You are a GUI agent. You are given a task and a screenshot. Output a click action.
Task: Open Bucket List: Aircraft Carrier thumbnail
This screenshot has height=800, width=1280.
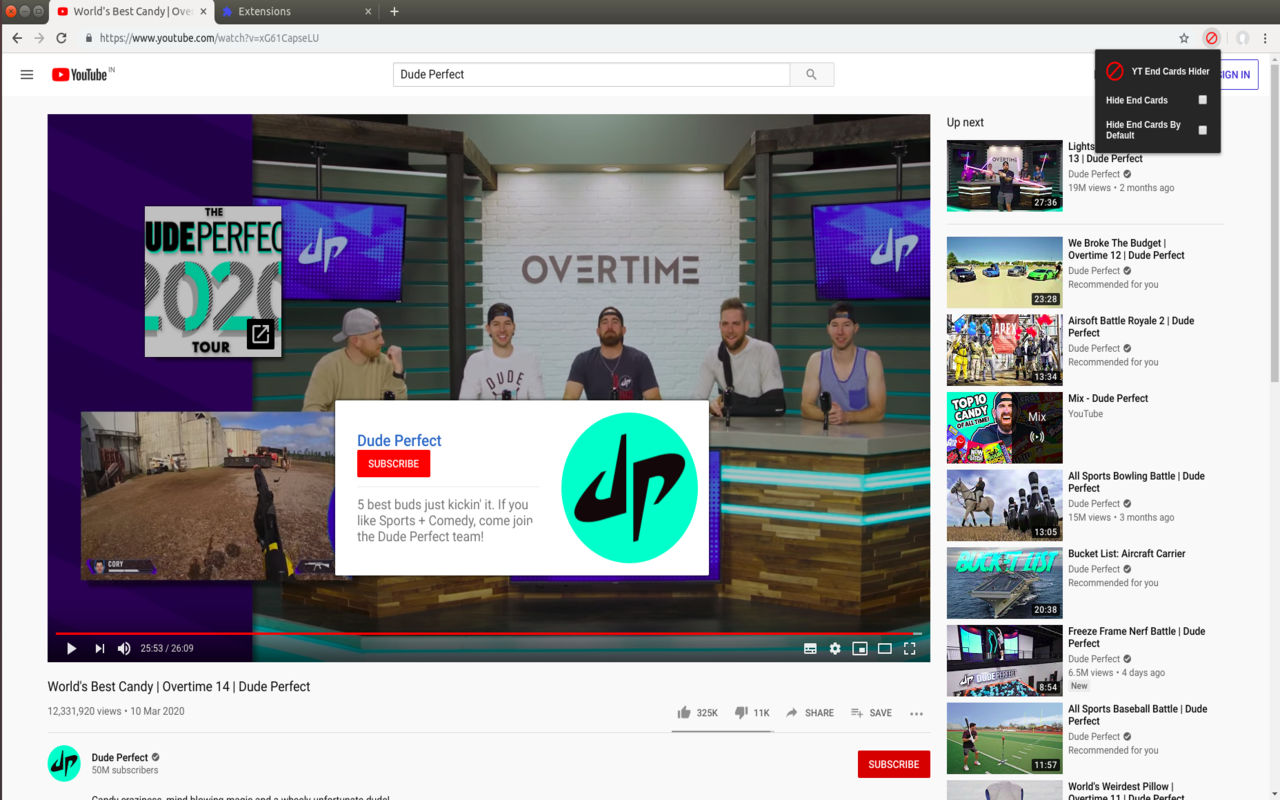click(1004, 583)
